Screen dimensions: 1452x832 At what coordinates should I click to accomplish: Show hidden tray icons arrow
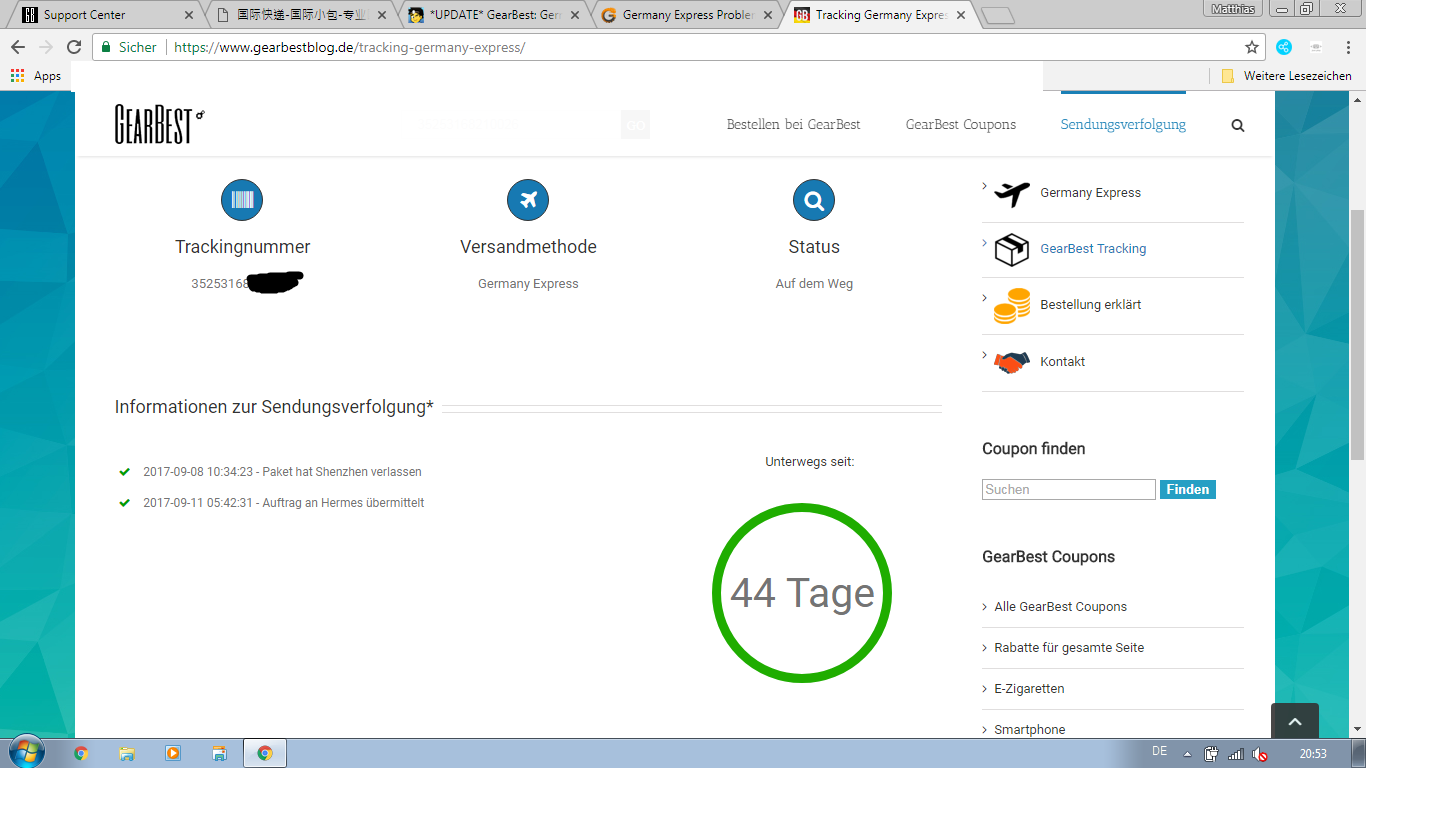(1188, 754)
